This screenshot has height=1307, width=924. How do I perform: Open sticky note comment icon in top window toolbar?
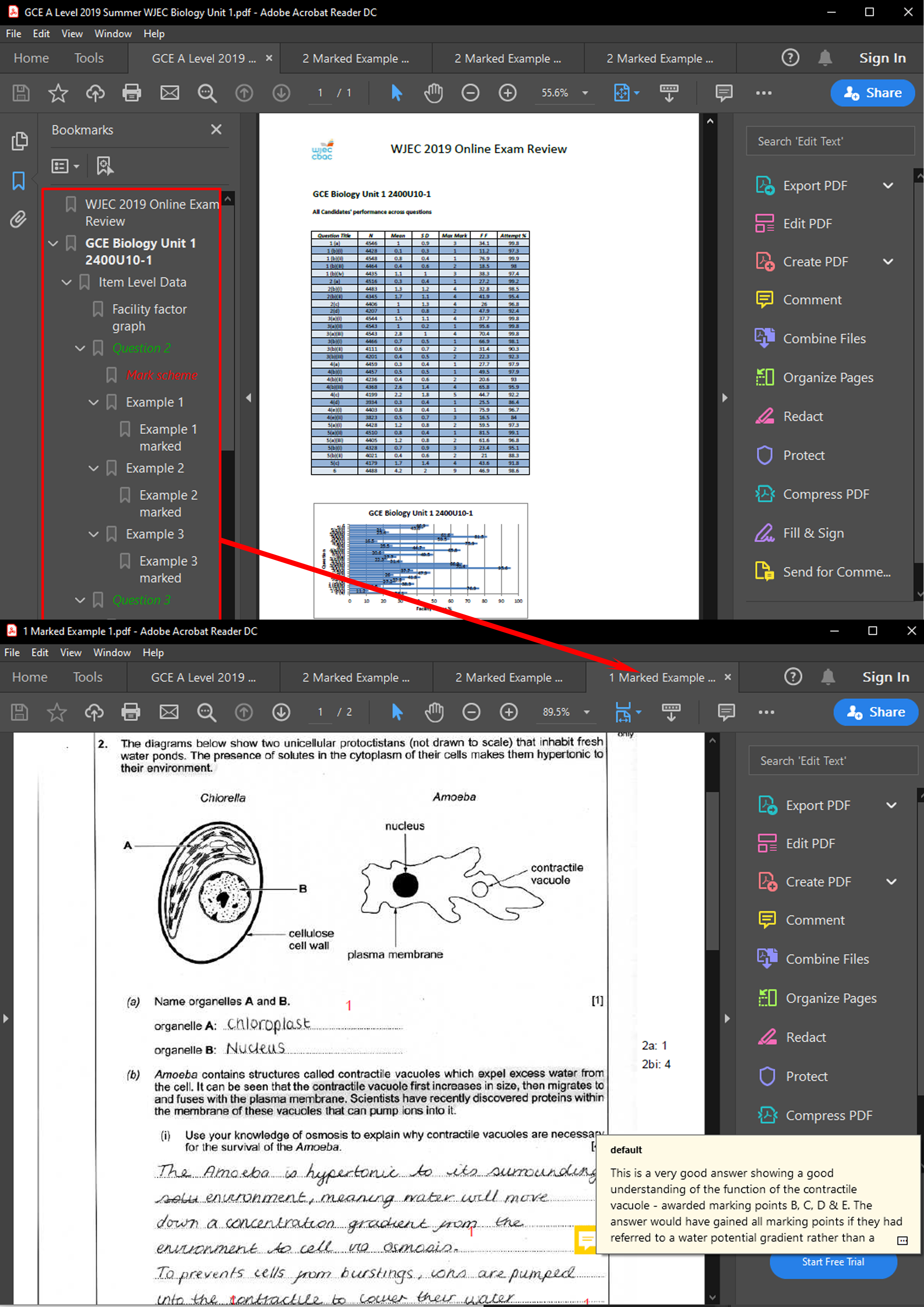(x=724, y=93)
